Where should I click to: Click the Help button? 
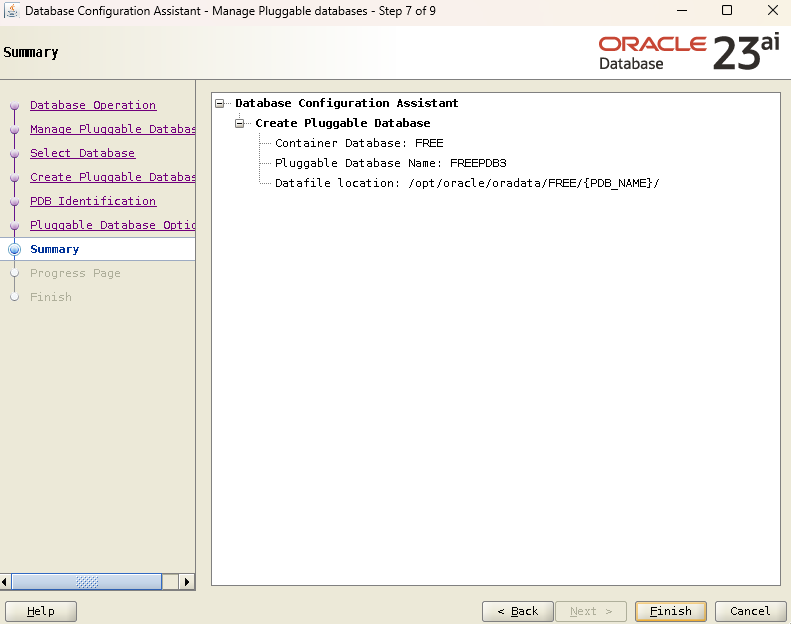click(x=41, y=611)
